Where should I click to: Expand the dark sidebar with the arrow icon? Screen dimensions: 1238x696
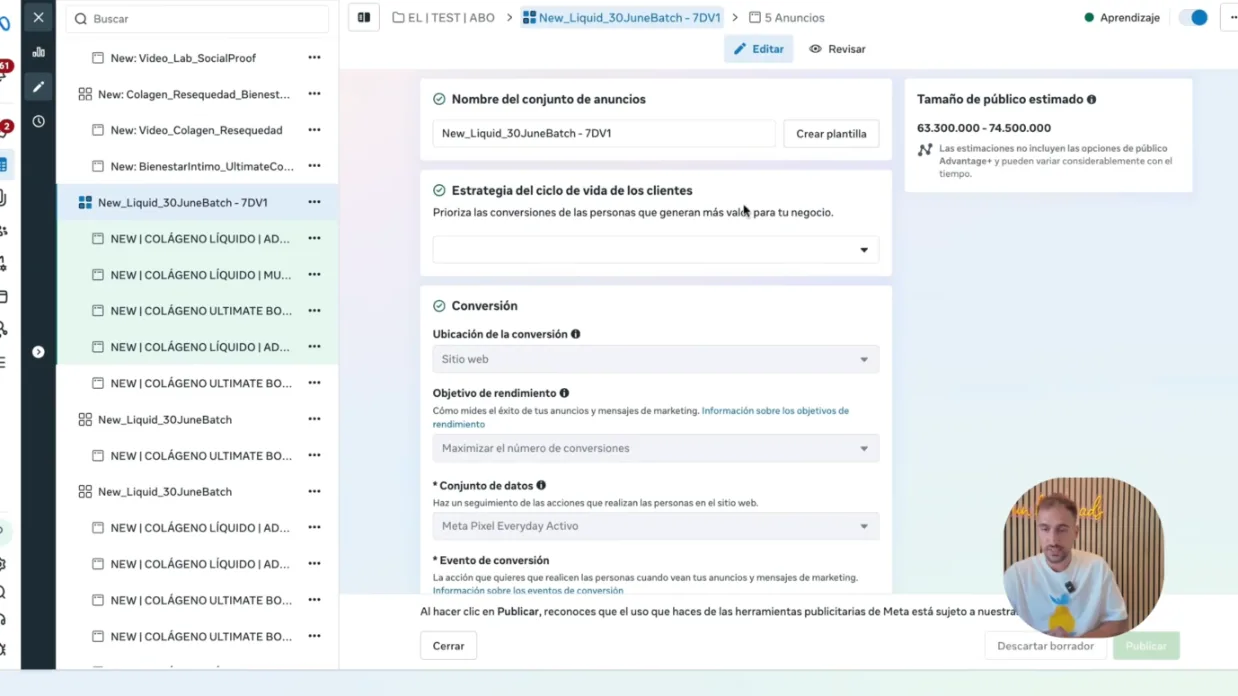pos(38,352)
